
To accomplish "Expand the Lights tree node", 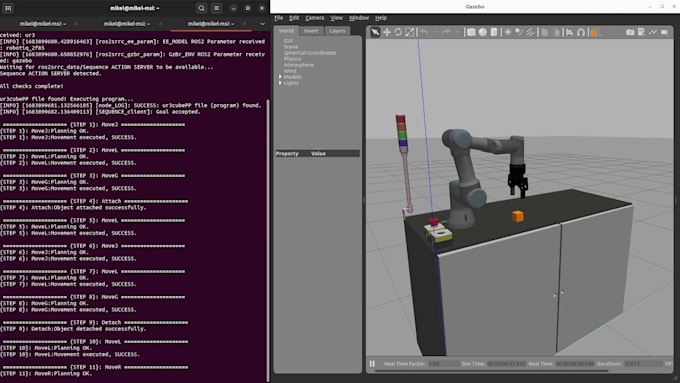I will coord(280,83).
